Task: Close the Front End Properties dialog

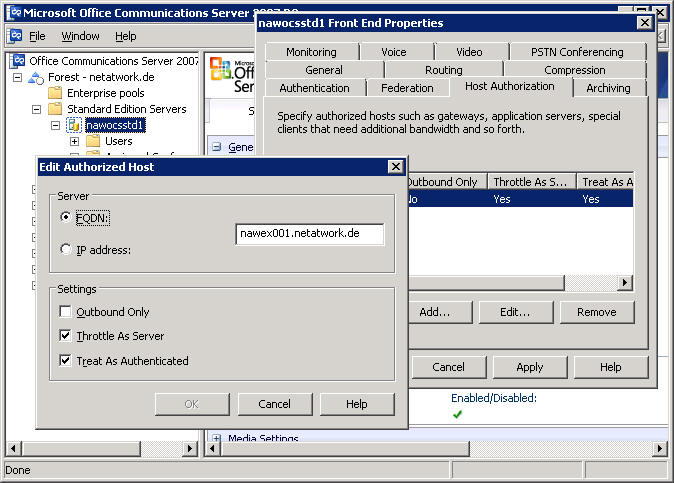Action: [645, 22]
